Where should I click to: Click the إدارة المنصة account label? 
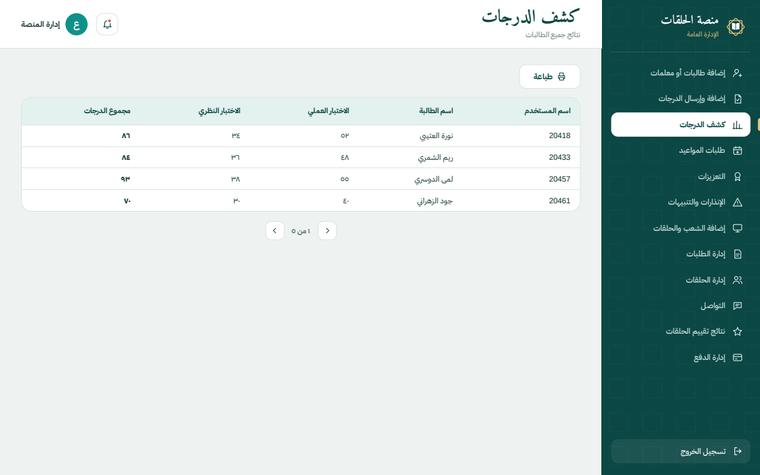[40, 24]
